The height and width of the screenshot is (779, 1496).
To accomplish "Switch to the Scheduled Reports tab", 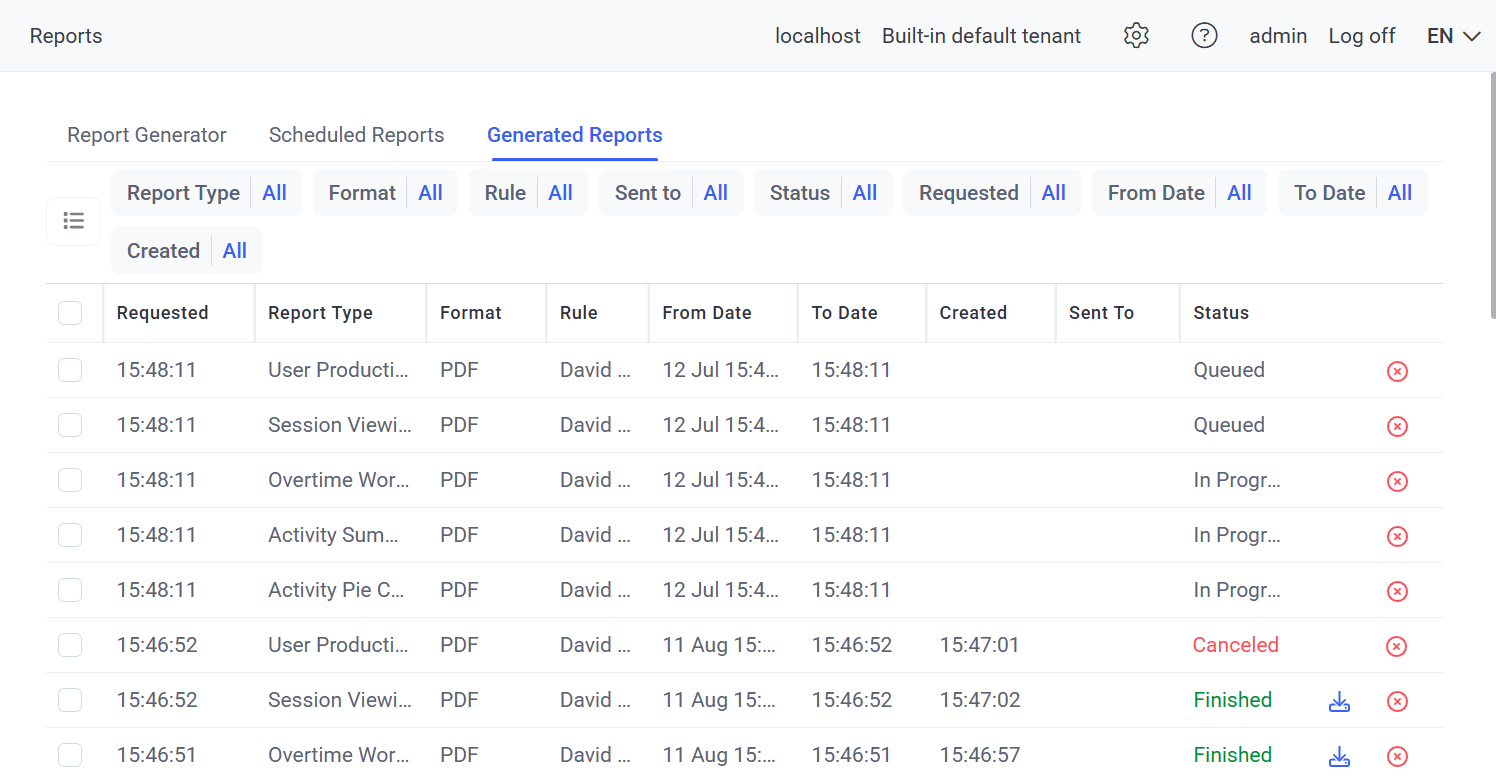I will point(356,135).
